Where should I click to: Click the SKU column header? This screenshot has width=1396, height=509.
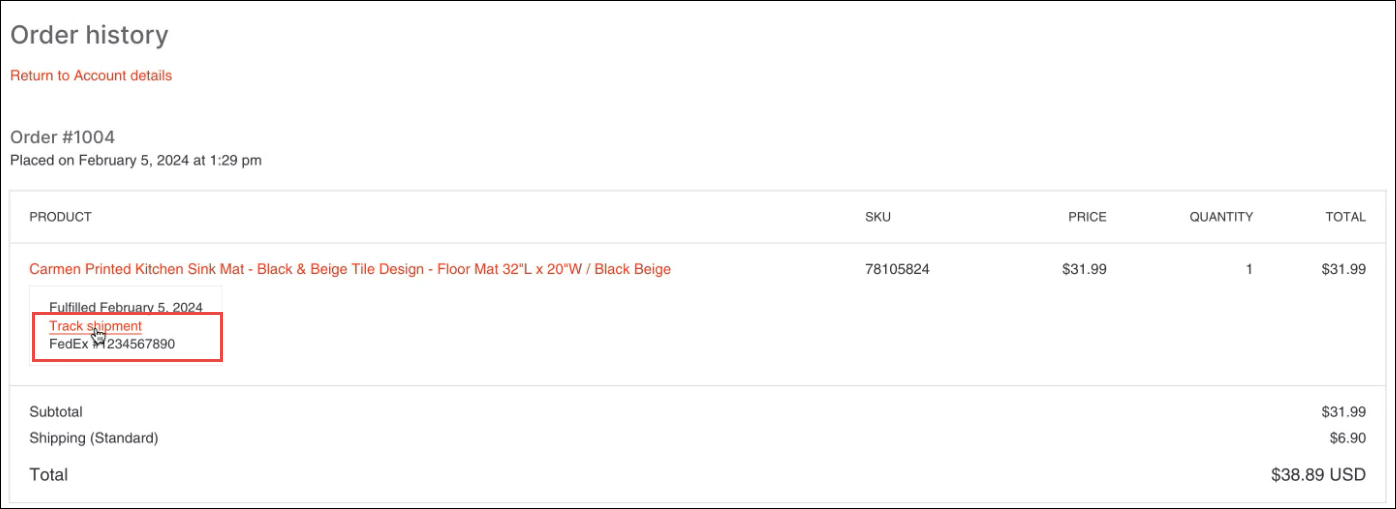pyautogui.click(x=878, y=217)
